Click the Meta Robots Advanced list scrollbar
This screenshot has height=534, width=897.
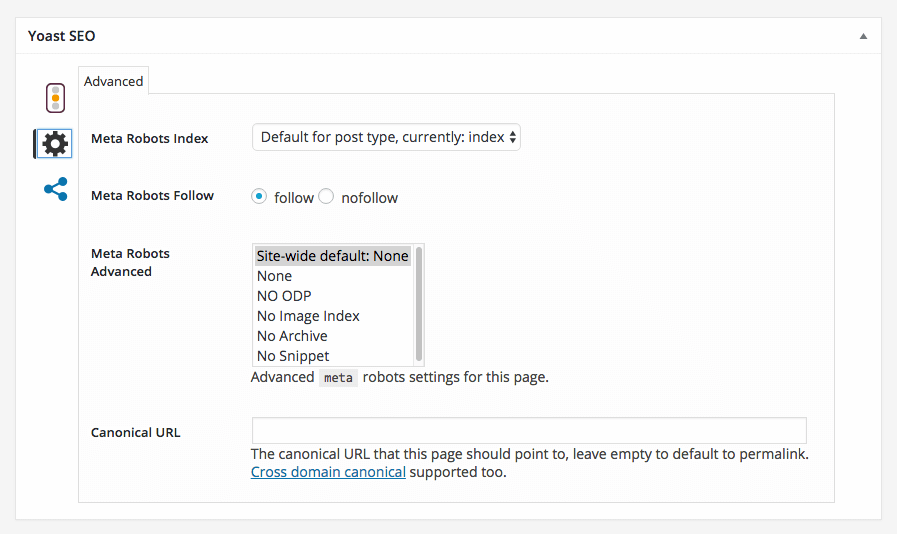[419, 304]
